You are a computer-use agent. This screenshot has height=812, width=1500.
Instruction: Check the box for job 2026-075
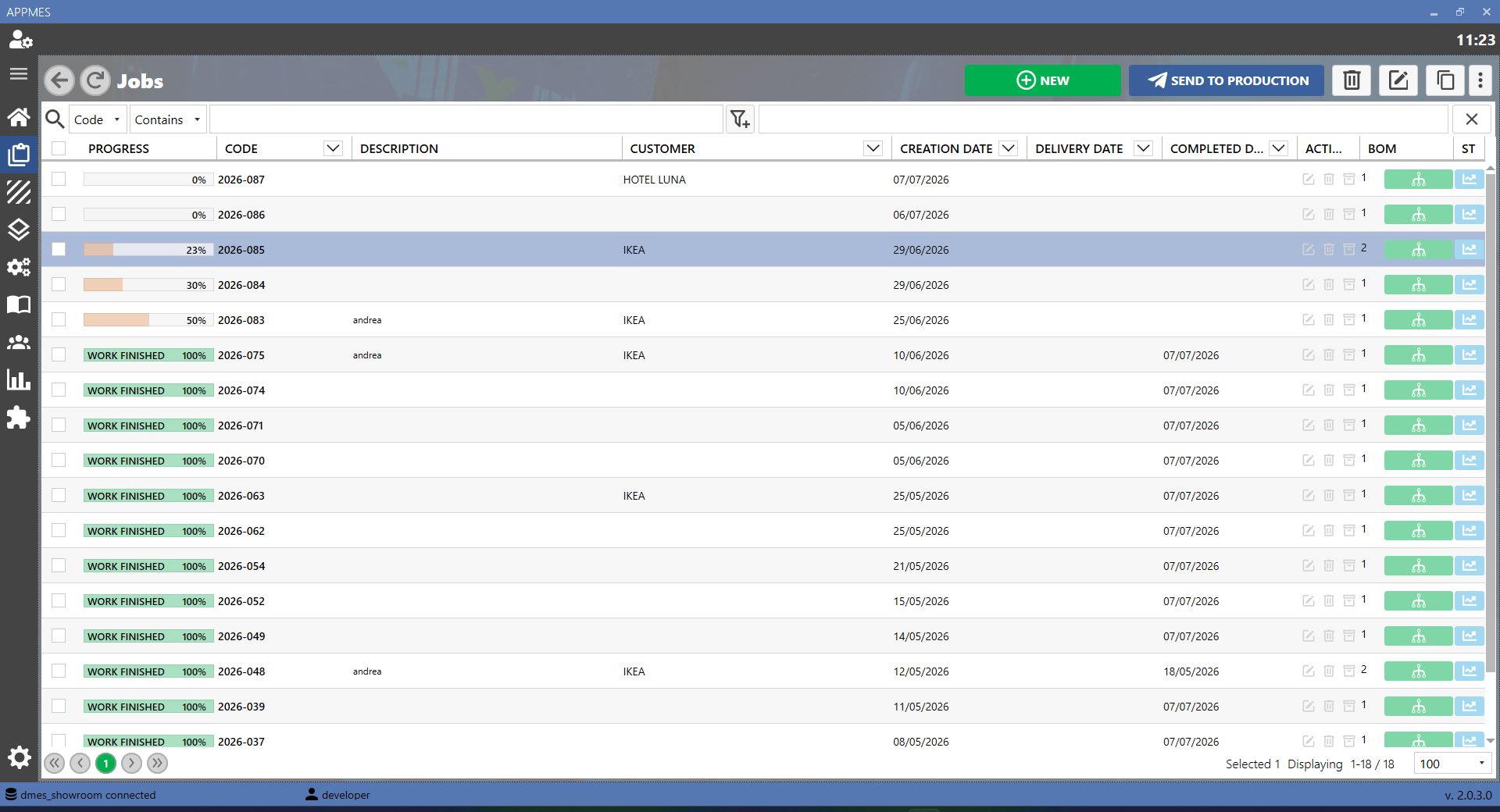coord(59,354)
